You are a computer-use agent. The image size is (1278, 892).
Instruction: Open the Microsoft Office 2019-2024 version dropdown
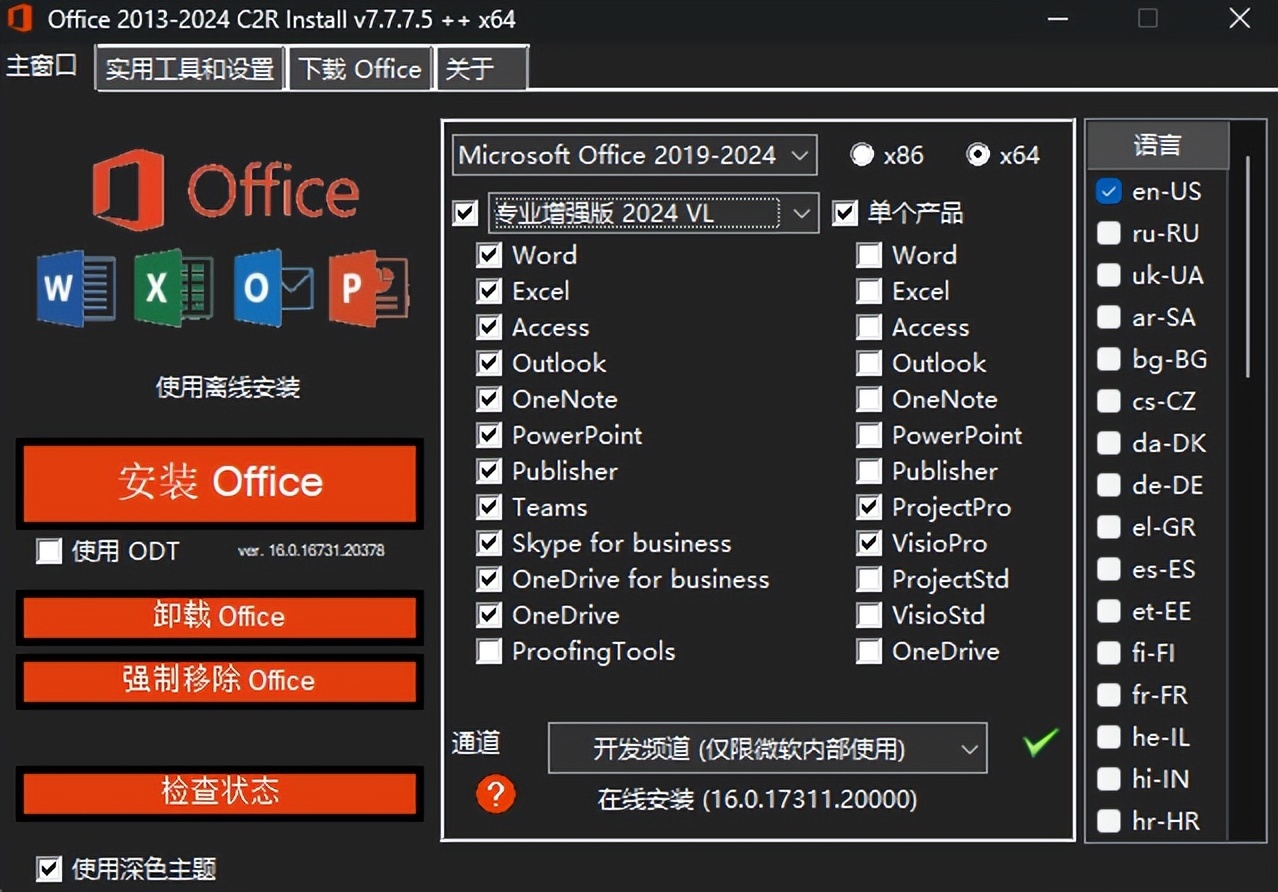(x=634, y=155)
